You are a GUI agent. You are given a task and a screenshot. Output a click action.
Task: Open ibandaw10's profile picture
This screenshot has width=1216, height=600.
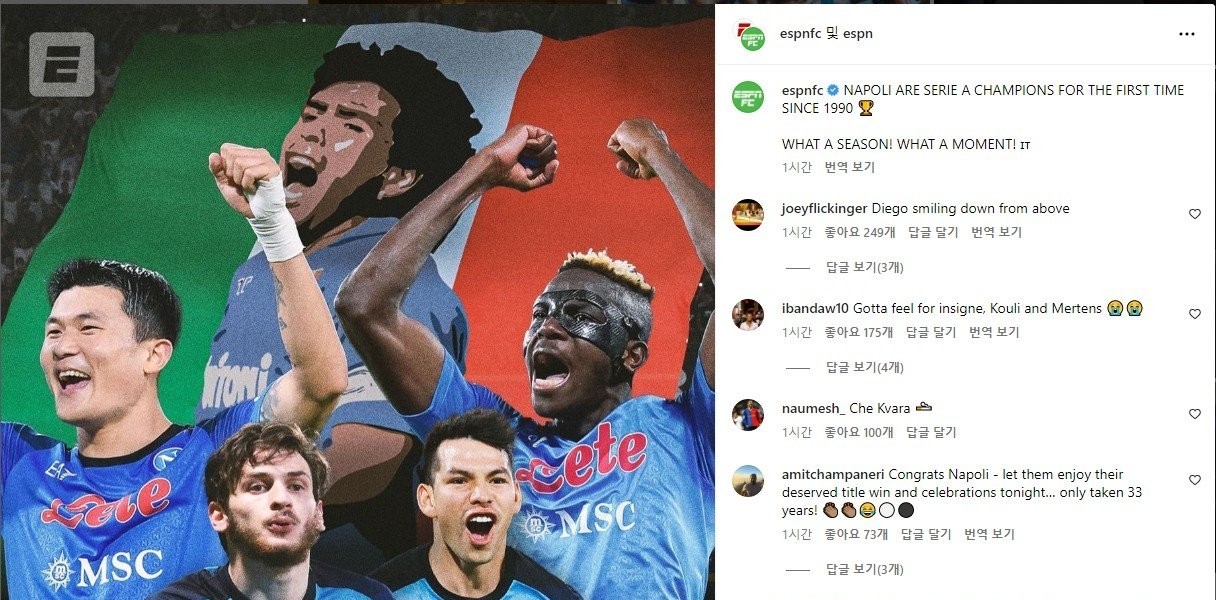coord(748,314)
